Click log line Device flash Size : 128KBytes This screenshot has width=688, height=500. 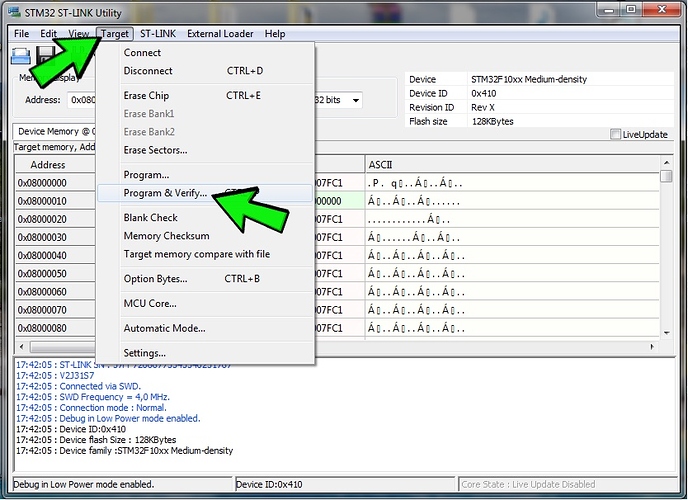pos(96,440)
